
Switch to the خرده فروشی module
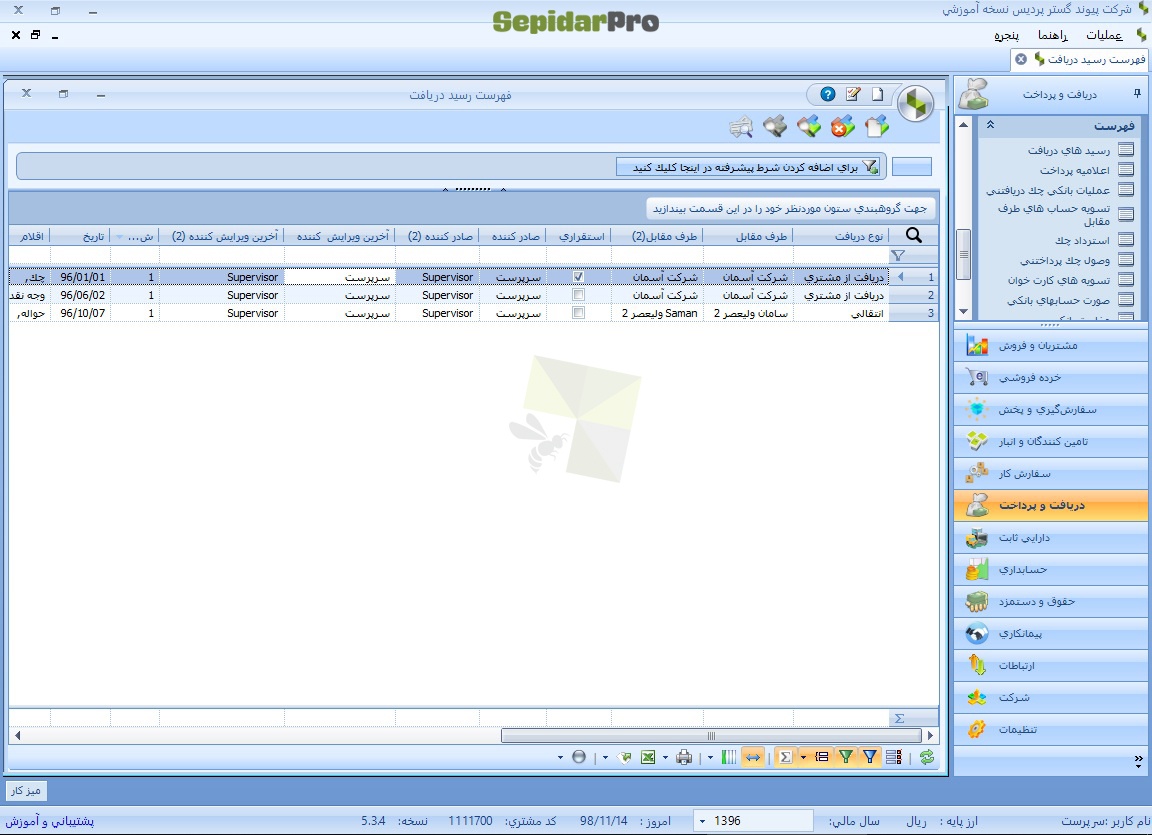pos(1051,377)
